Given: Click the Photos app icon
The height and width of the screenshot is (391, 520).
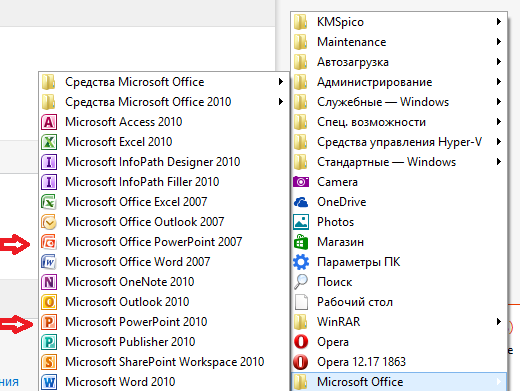Looking at the screenshot, I should [301, 222].
